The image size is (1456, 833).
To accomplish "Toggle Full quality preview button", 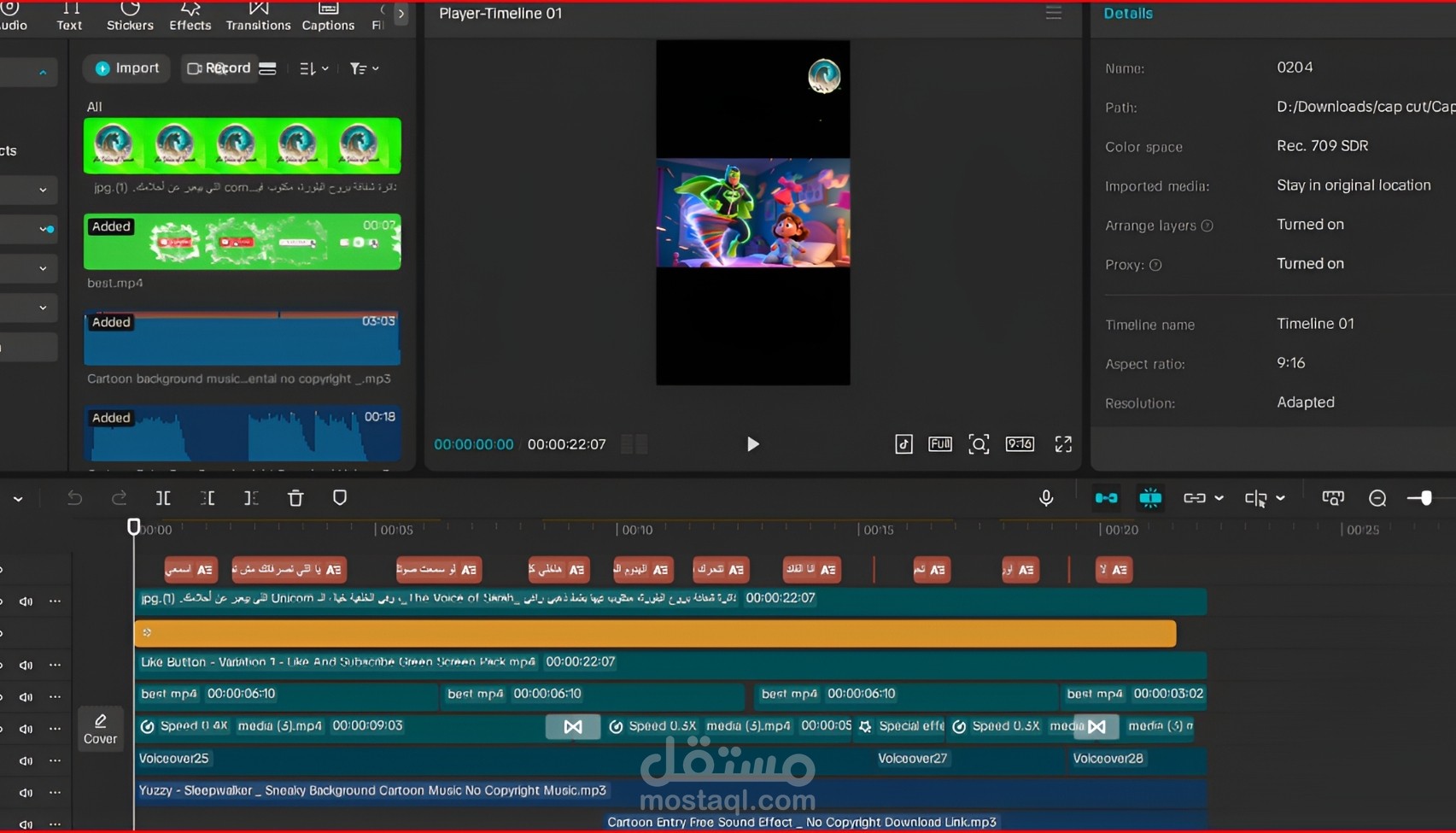I will [940, 444].
